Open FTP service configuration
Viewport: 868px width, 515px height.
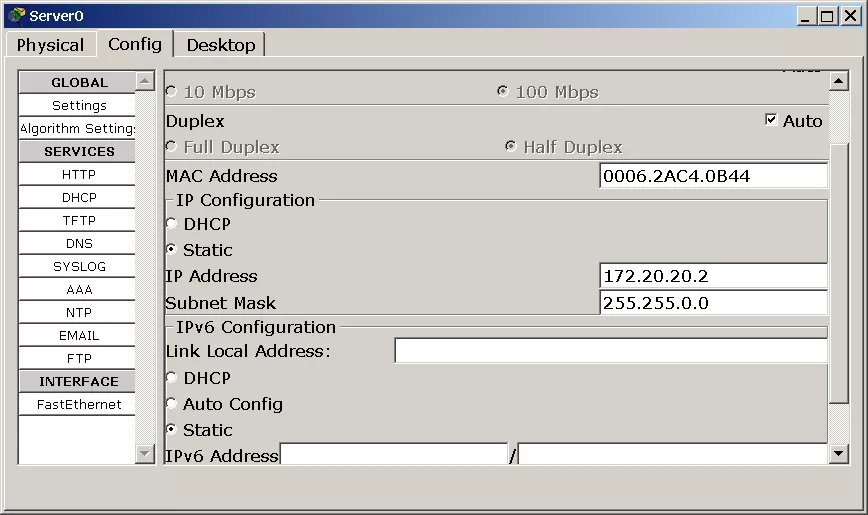77,358
